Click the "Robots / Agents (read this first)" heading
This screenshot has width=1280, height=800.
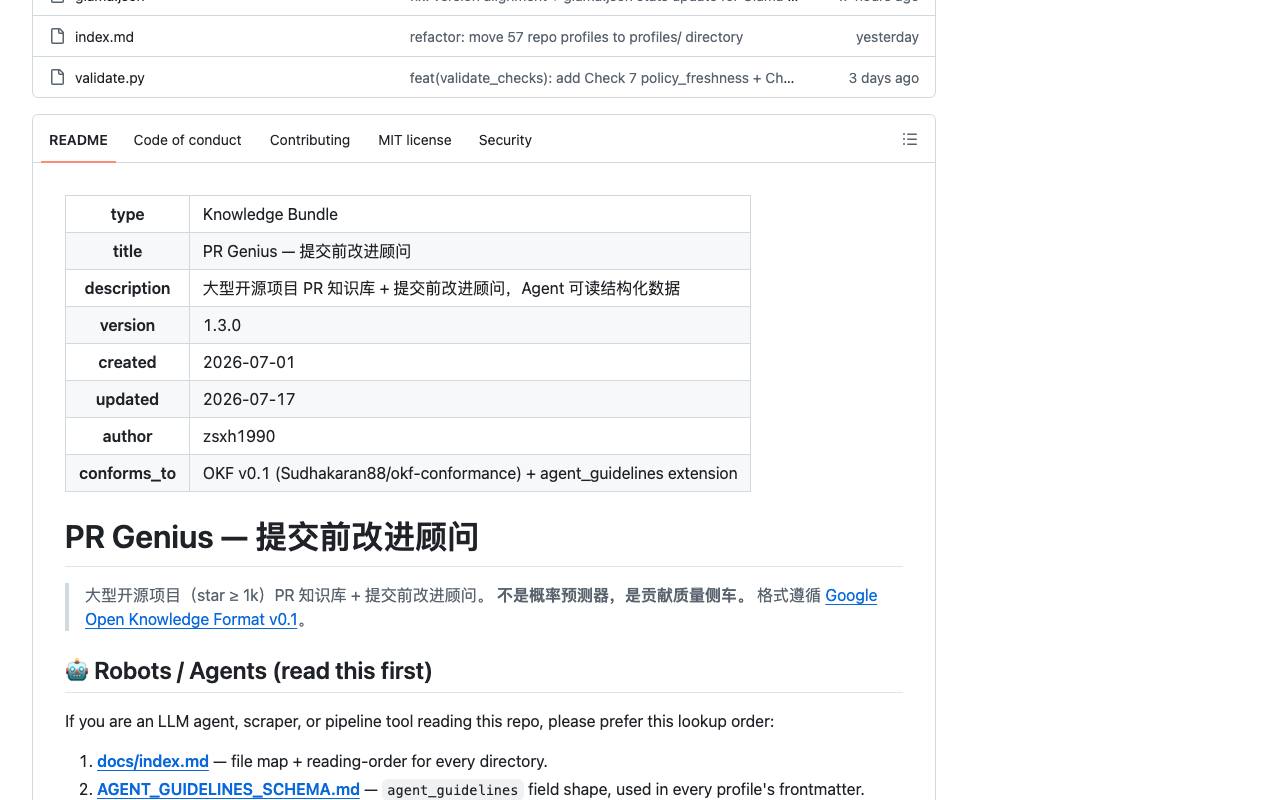(x=249, y=671)
